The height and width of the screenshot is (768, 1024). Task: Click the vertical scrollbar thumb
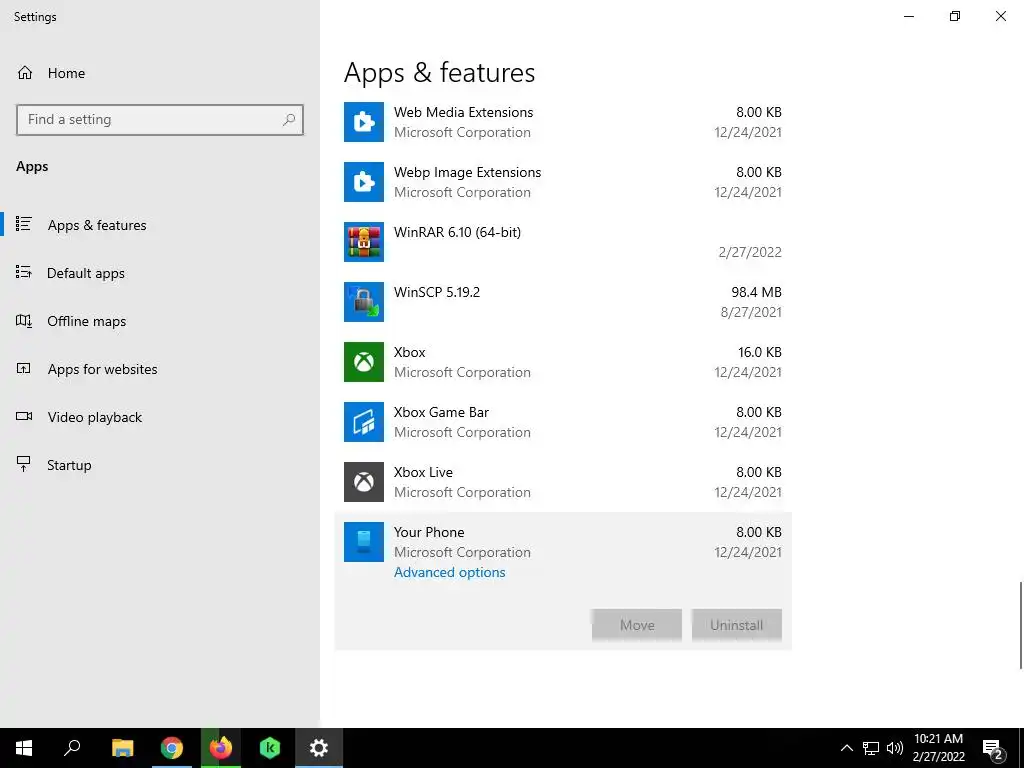[1021, 624]
